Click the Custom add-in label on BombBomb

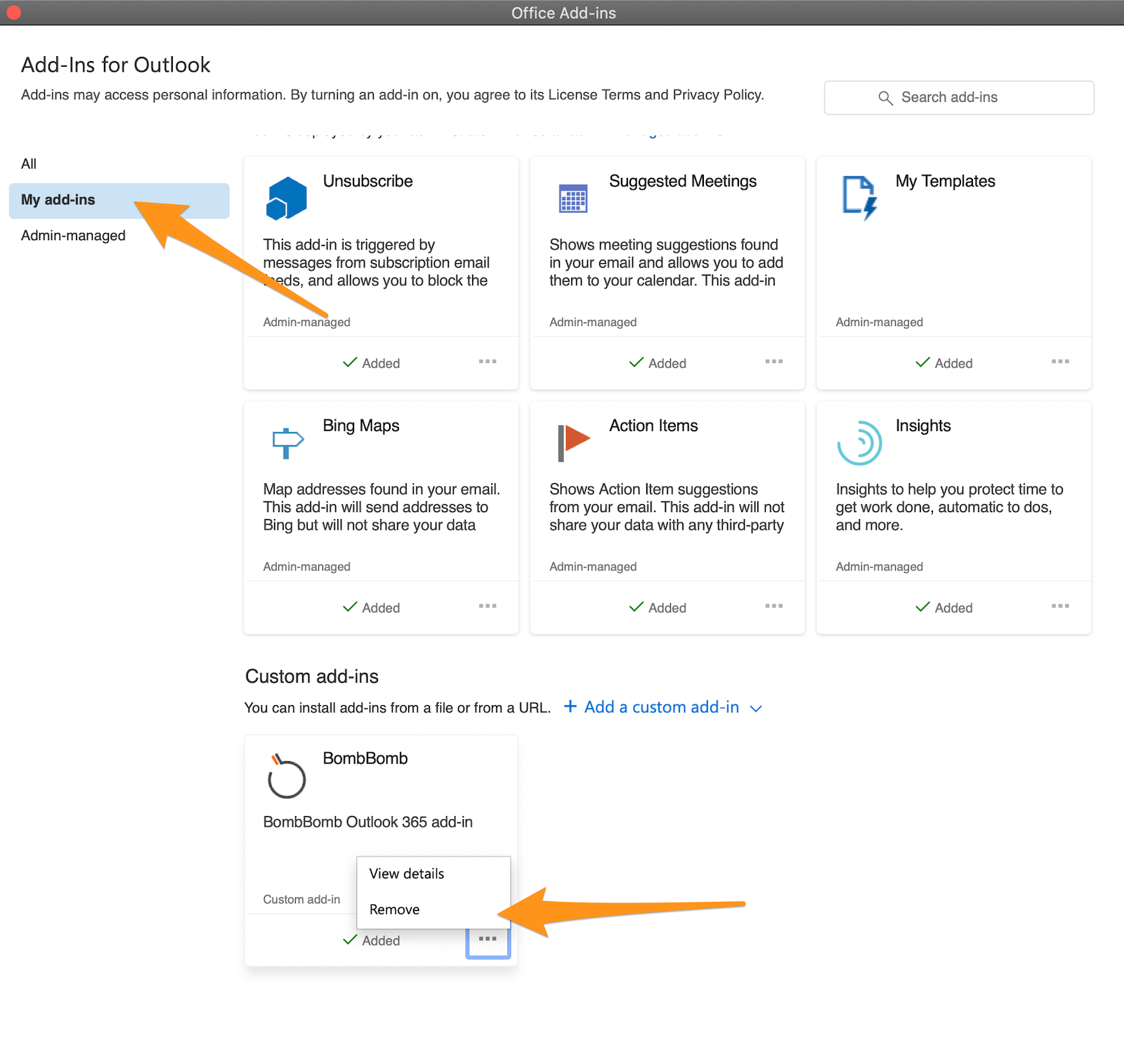coord(301,900)
